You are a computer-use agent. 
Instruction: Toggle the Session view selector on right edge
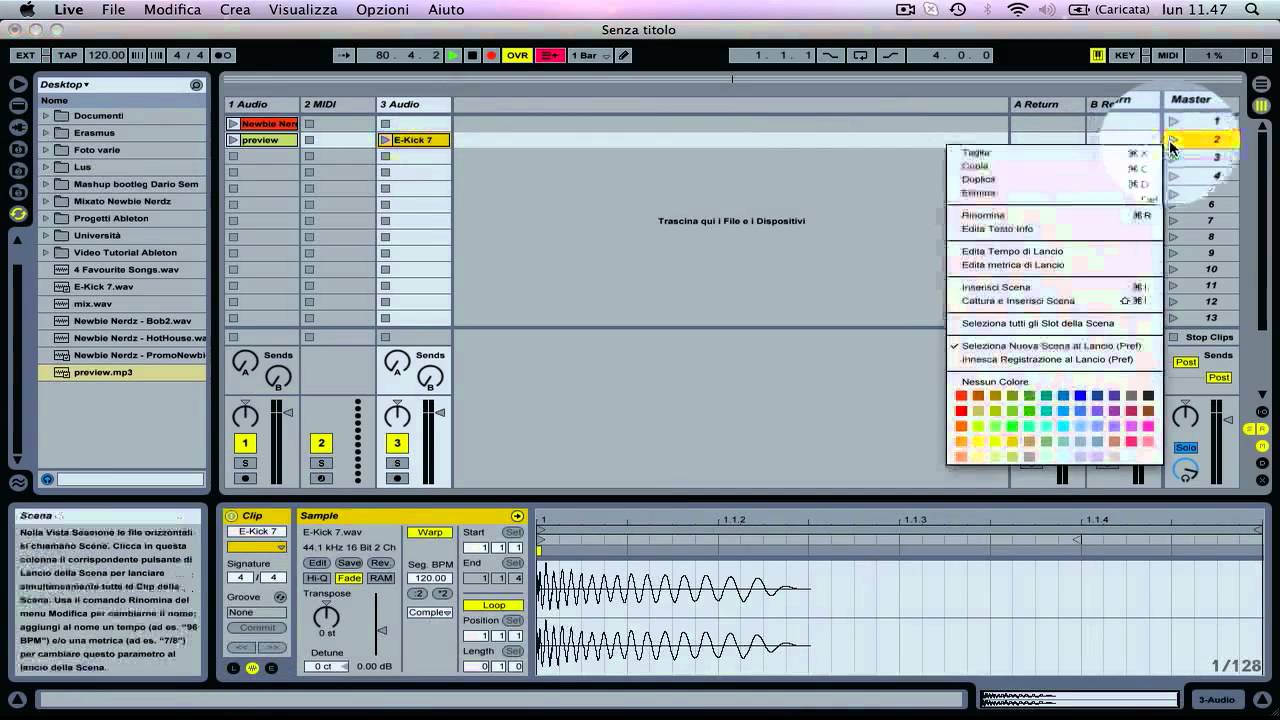[x=1262, y=106]
